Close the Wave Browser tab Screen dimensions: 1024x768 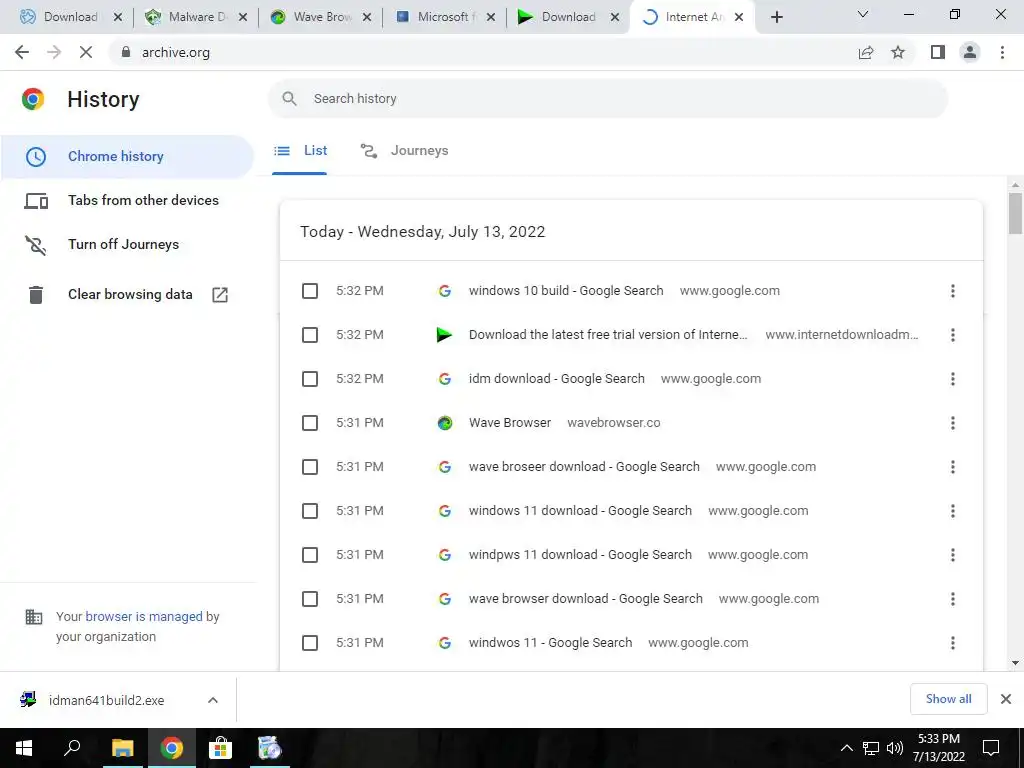point(367,17)
